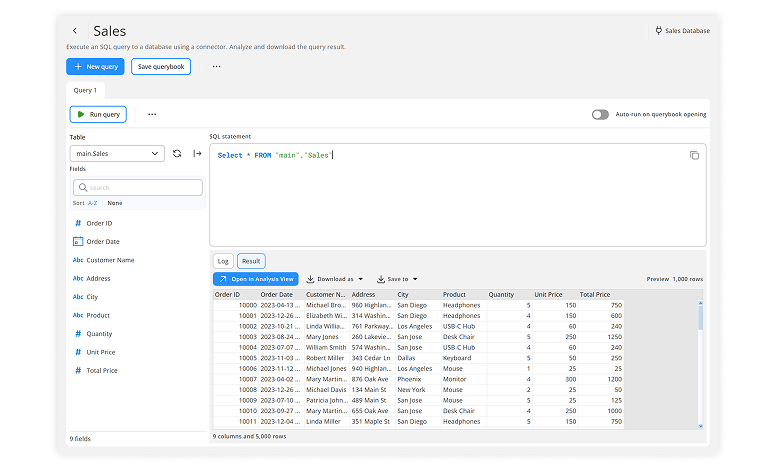Open the Sales Database connector
The width and height of the screenshot is (776, 470).
tap(682, 31)
